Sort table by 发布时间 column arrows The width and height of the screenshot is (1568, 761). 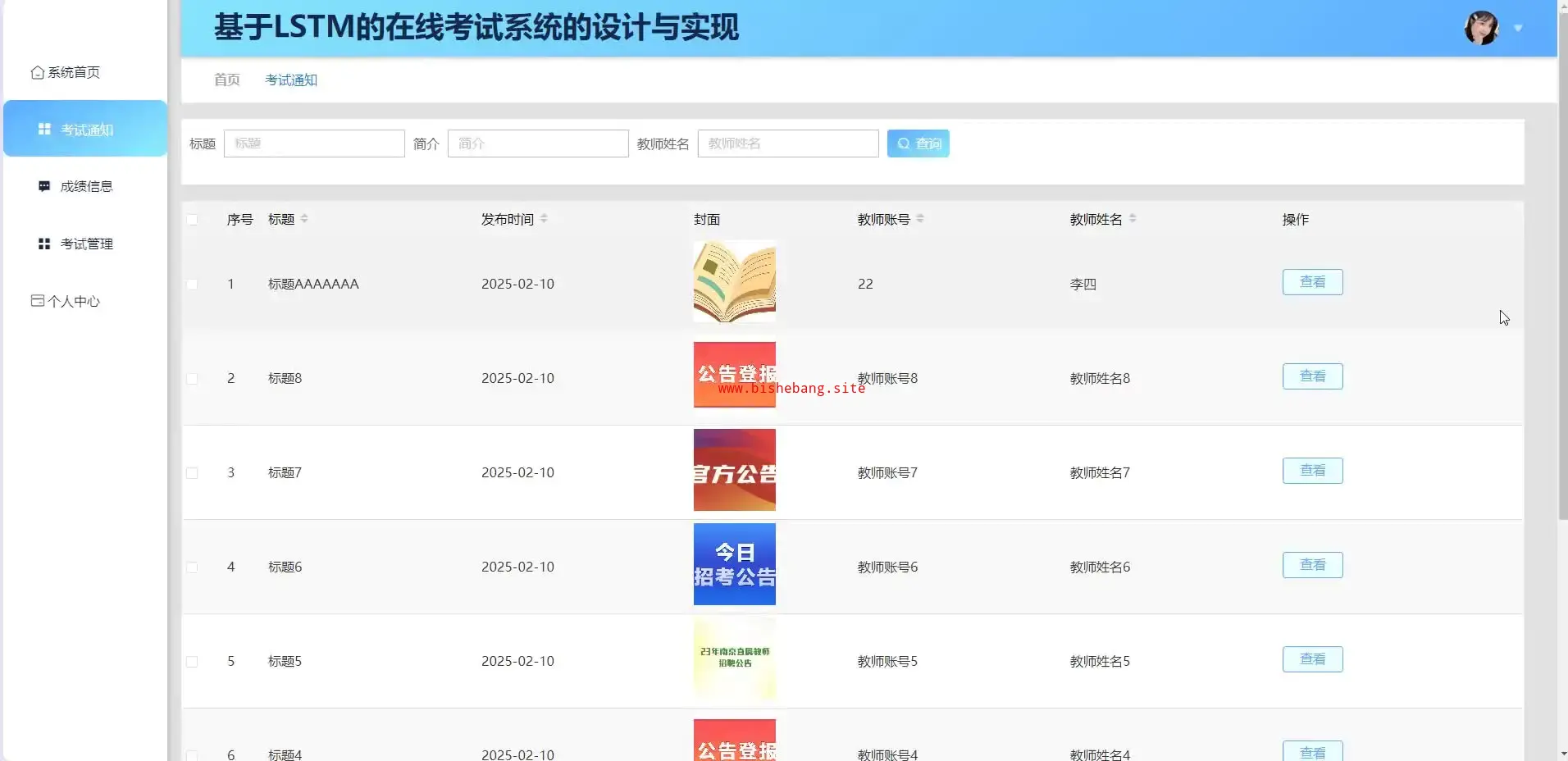(x=544, y=219)
